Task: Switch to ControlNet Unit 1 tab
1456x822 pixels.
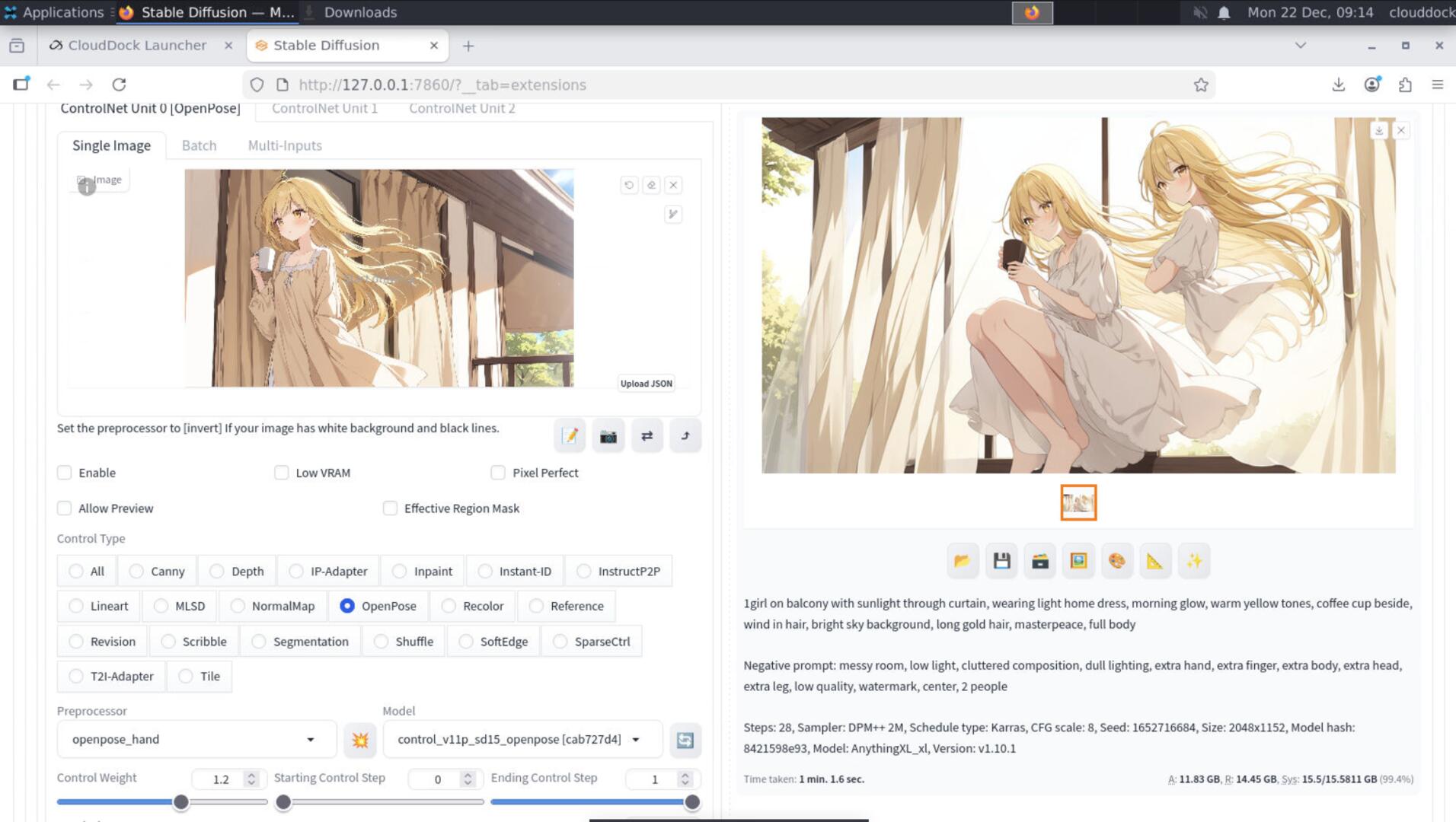Action: coord(324,109)
